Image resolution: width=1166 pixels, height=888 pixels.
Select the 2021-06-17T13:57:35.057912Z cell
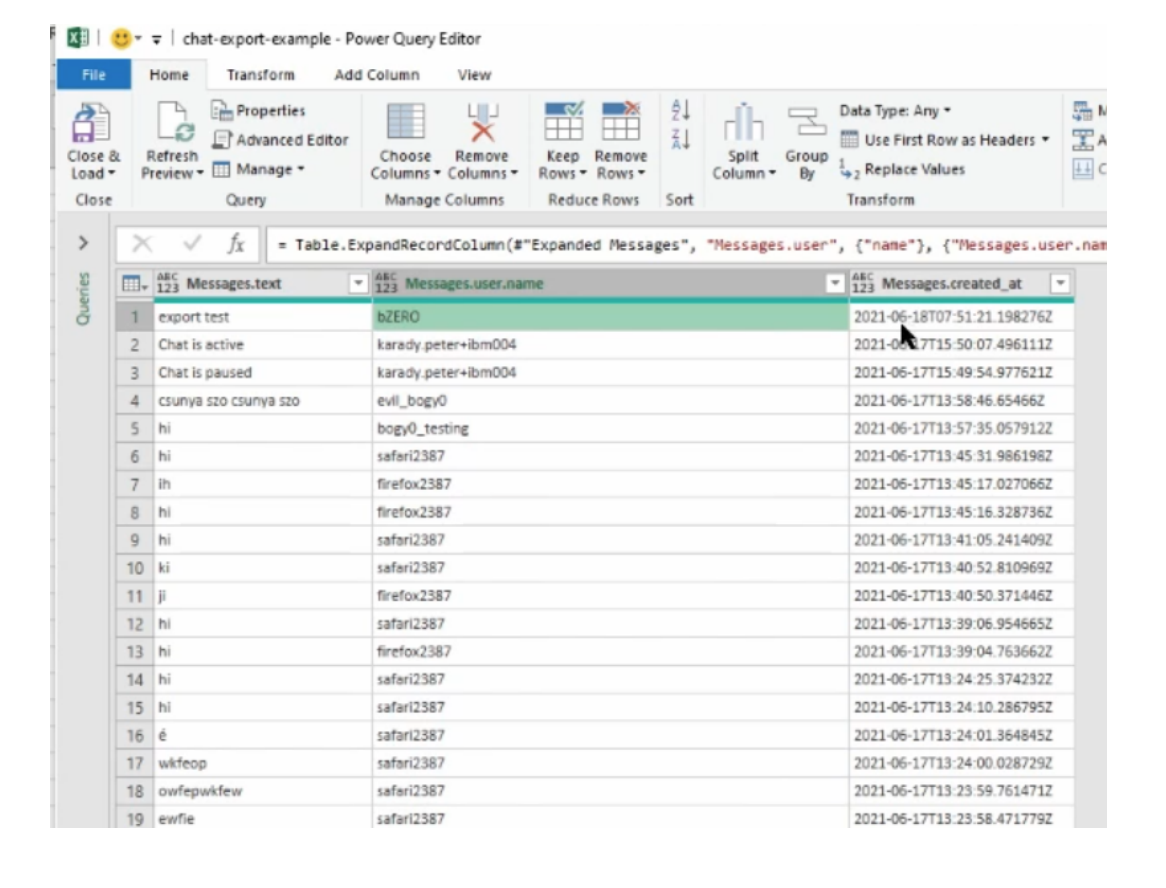[x=962, y=428]
